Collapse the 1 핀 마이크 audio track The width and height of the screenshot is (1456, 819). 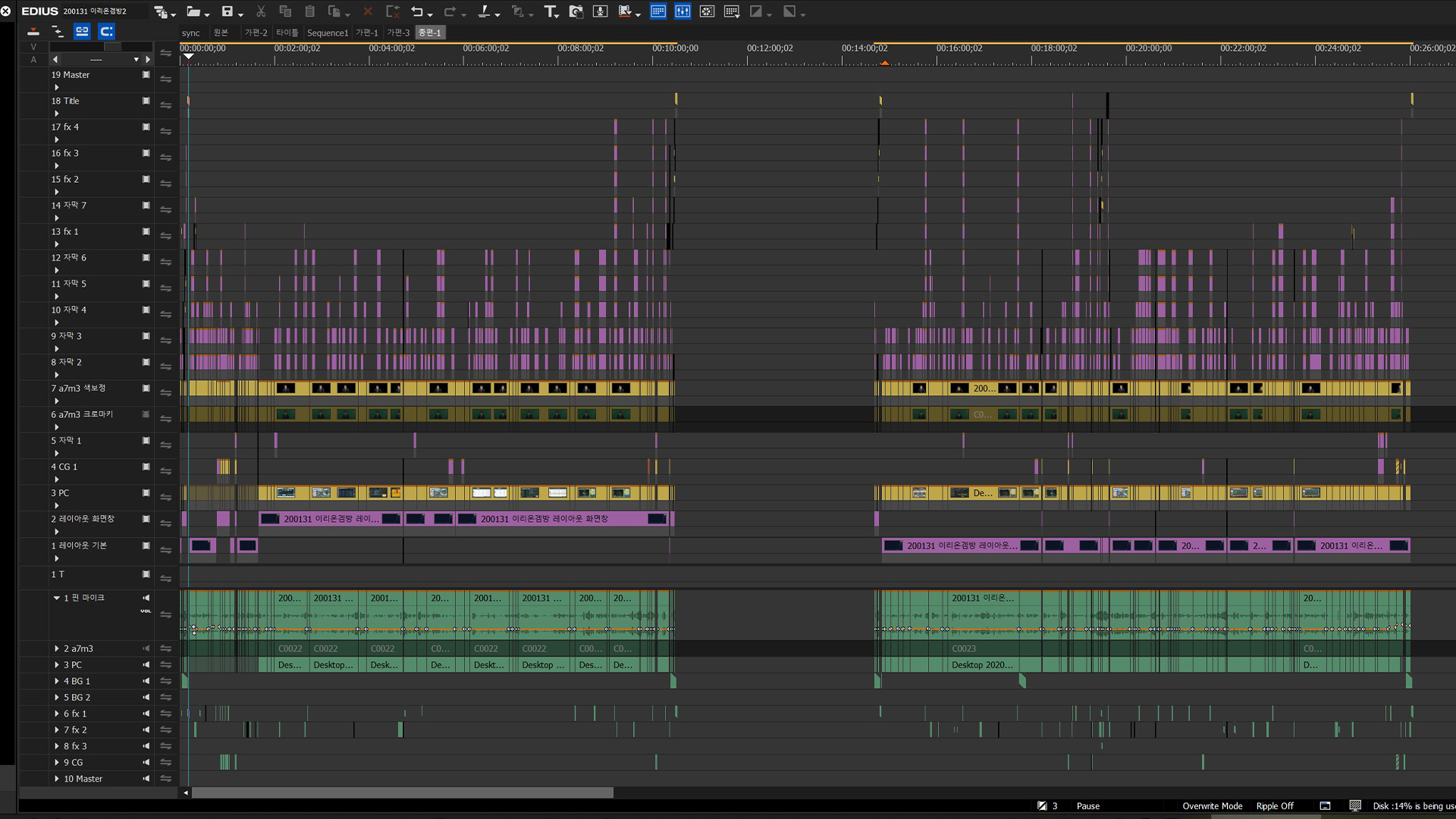[57, 598]
